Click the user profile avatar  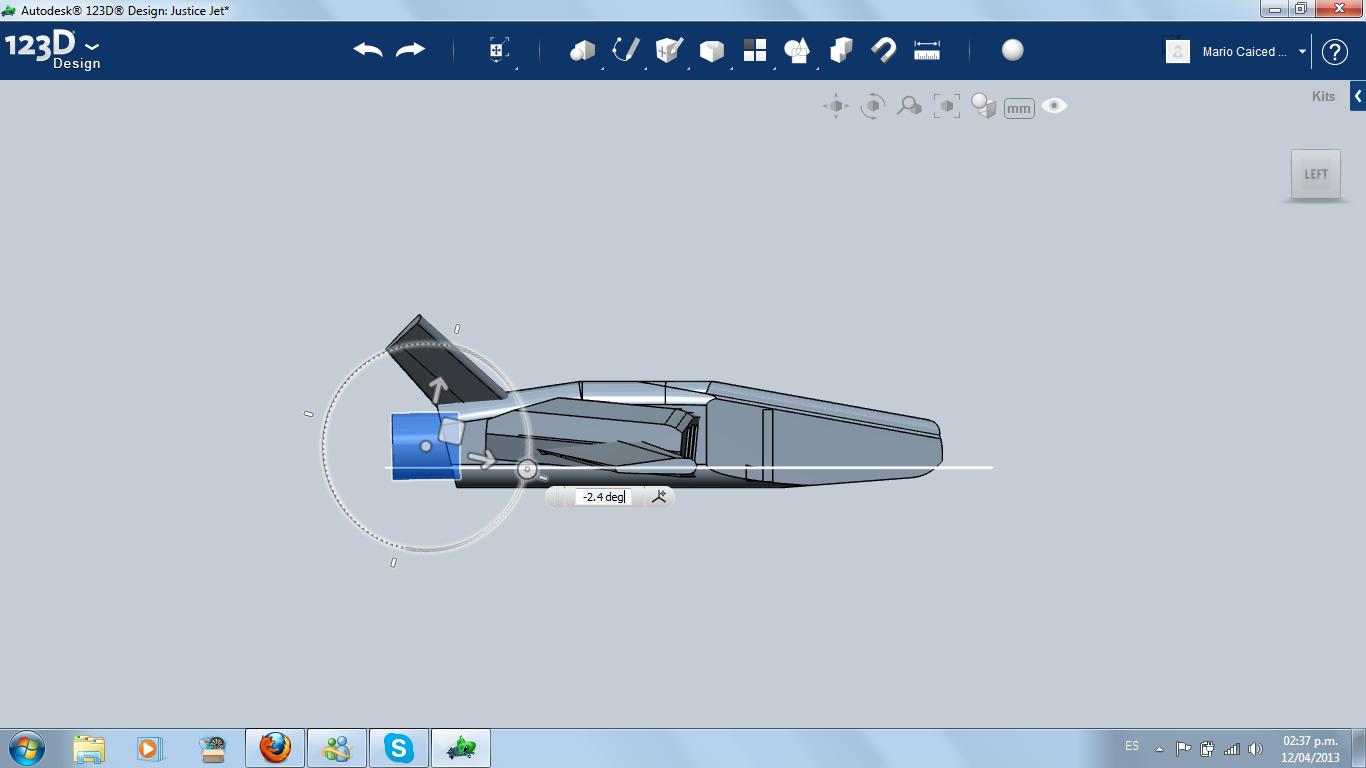tap(1178, 51)
